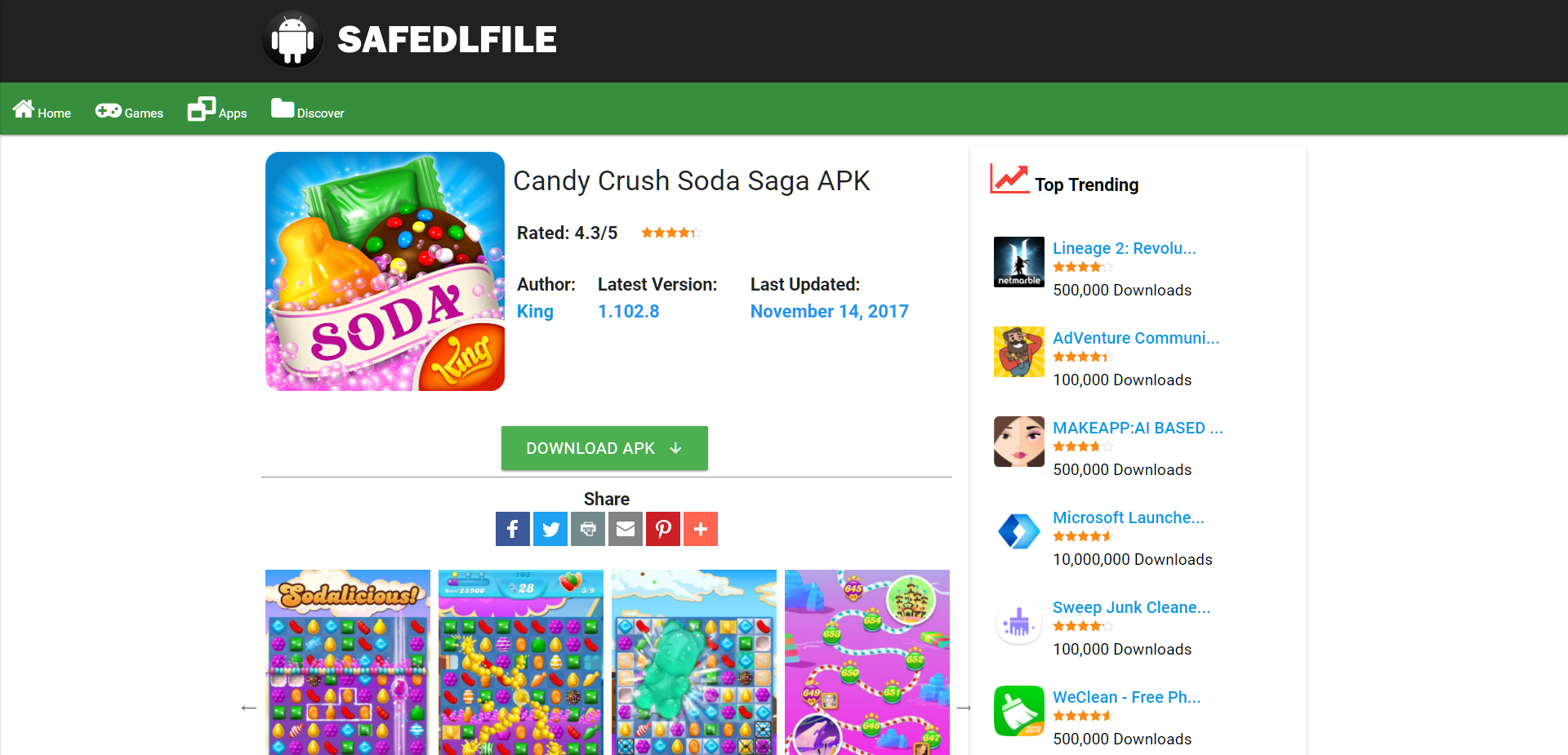The width and height of the screenshot is (1568, 755).
Task: Open more share options plus icon
Action: 701,529
